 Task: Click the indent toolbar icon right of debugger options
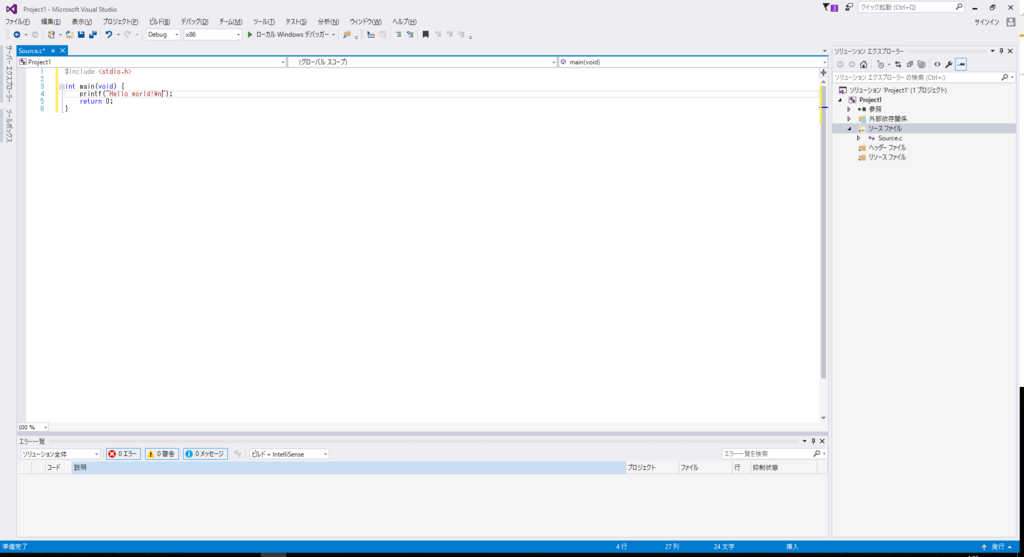(370, 35)
